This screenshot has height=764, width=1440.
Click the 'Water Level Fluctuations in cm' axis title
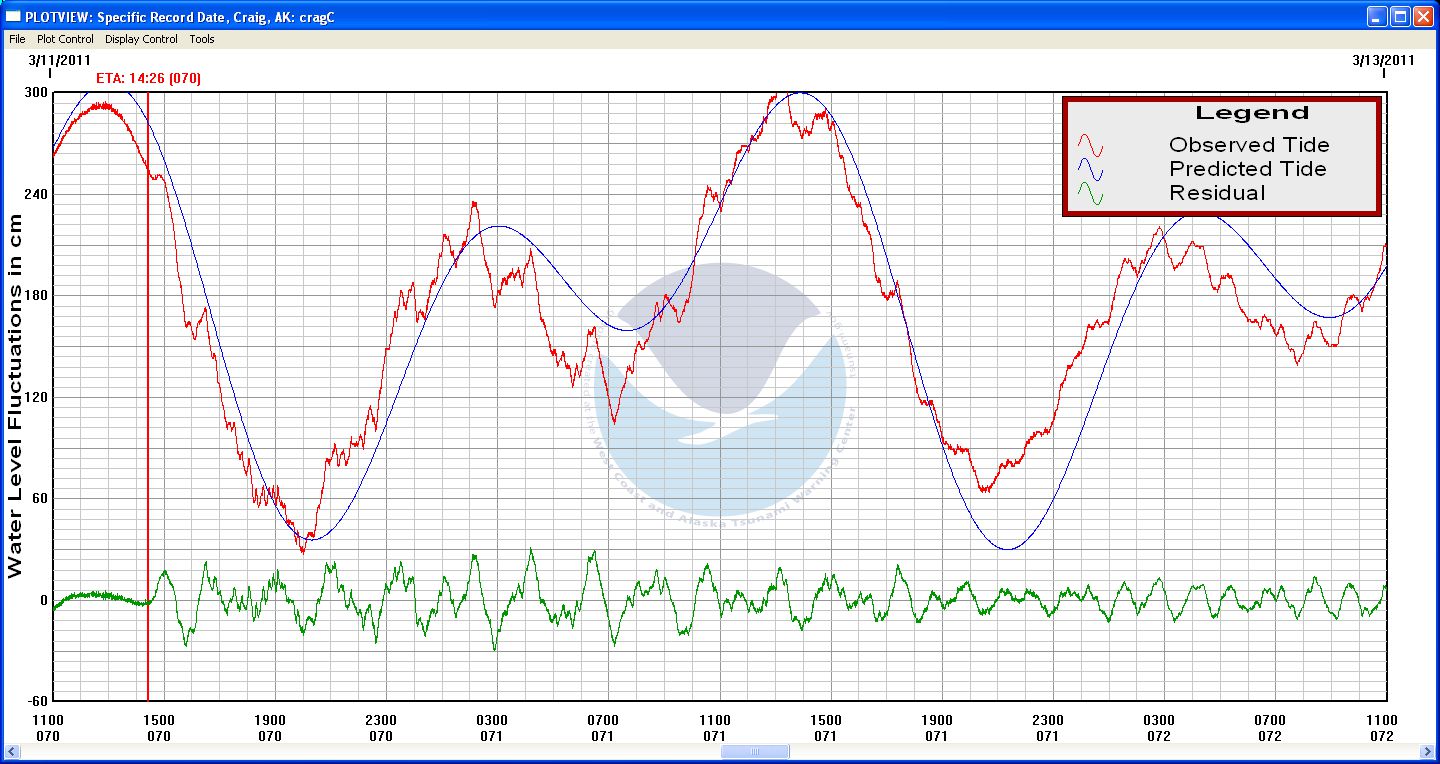15,396
